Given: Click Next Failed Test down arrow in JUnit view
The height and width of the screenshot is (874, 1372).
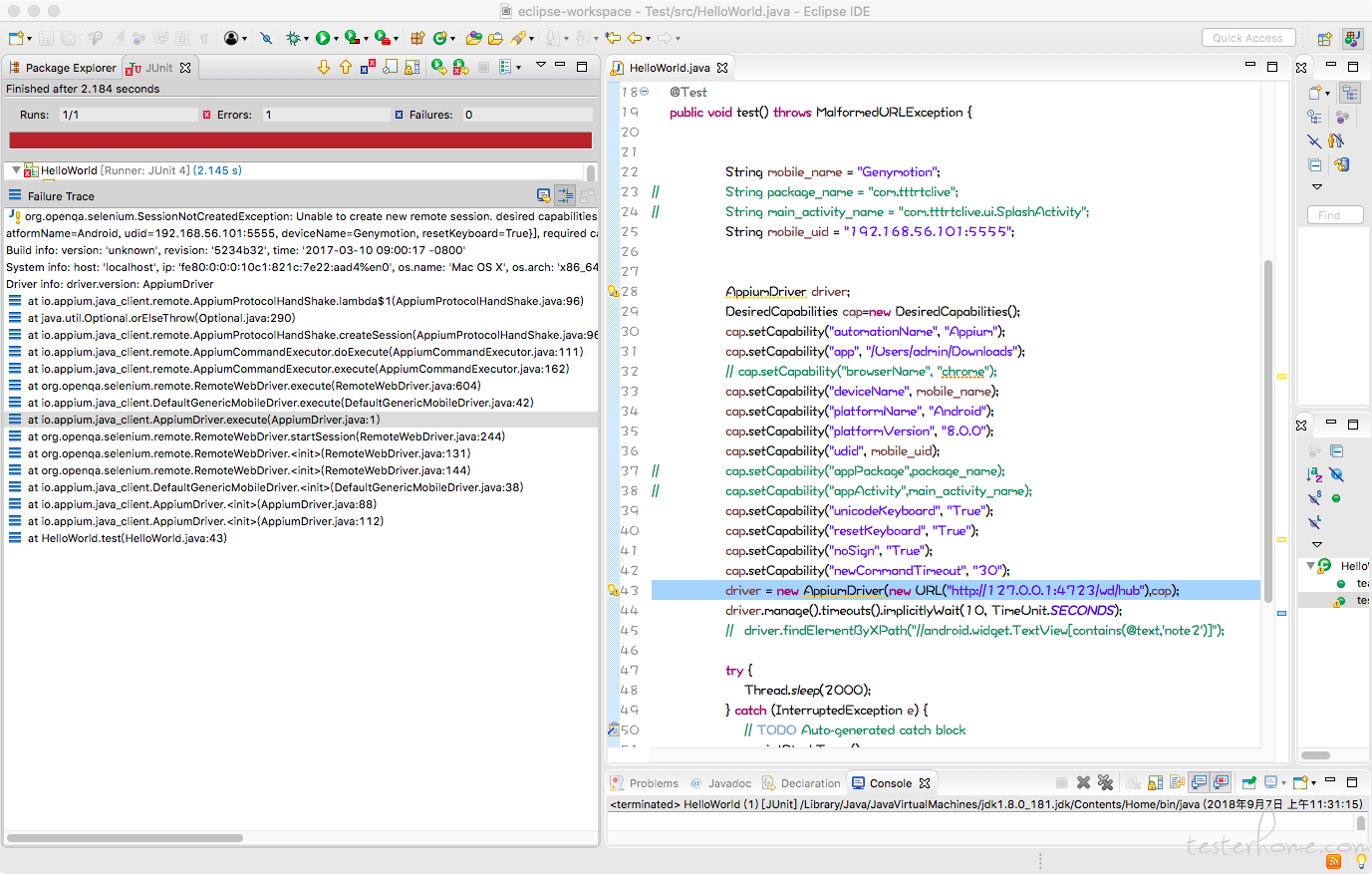Looking at the screenshot, I should [x=323, y=67].
